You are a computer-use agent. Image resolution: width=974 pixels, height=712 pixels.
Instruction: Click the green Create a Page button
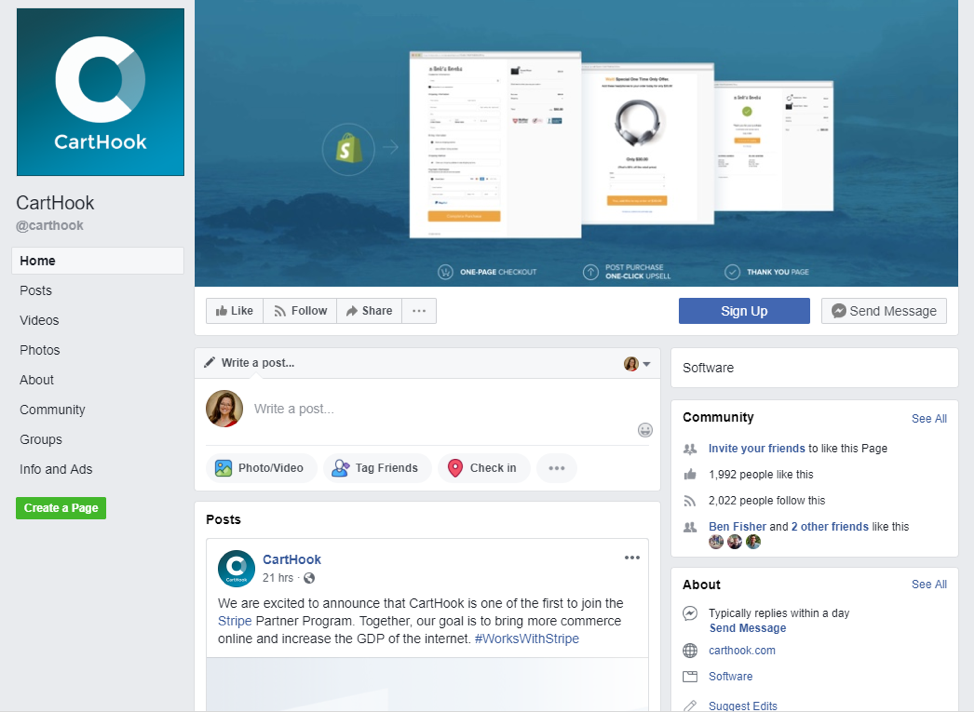[61, 508]
